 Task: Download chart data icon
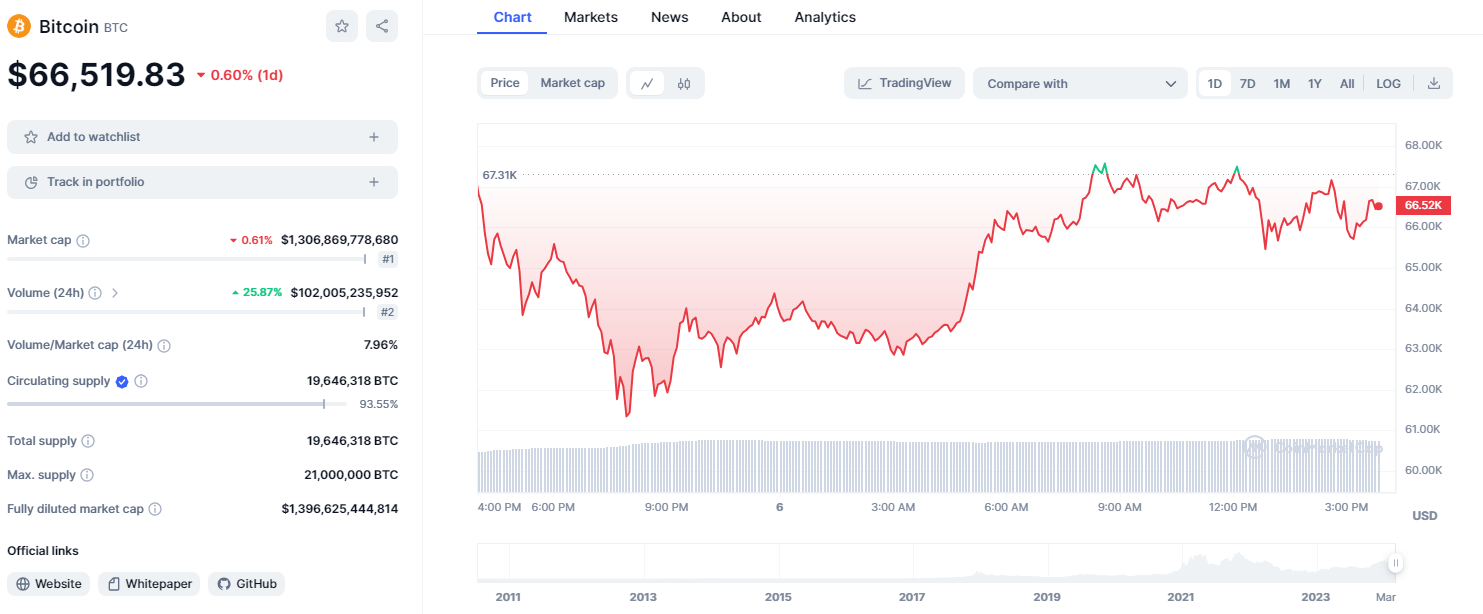point(1433,84)
